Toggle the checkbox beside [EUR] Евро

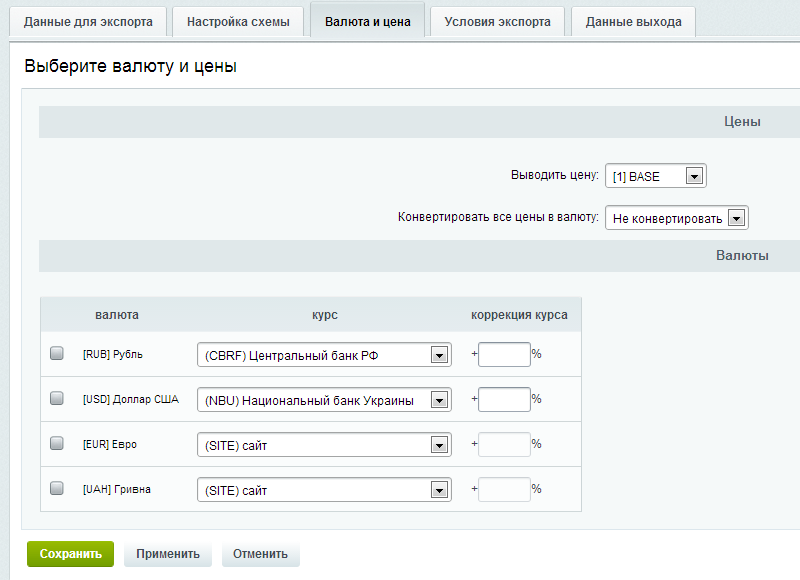coord(57,444)
